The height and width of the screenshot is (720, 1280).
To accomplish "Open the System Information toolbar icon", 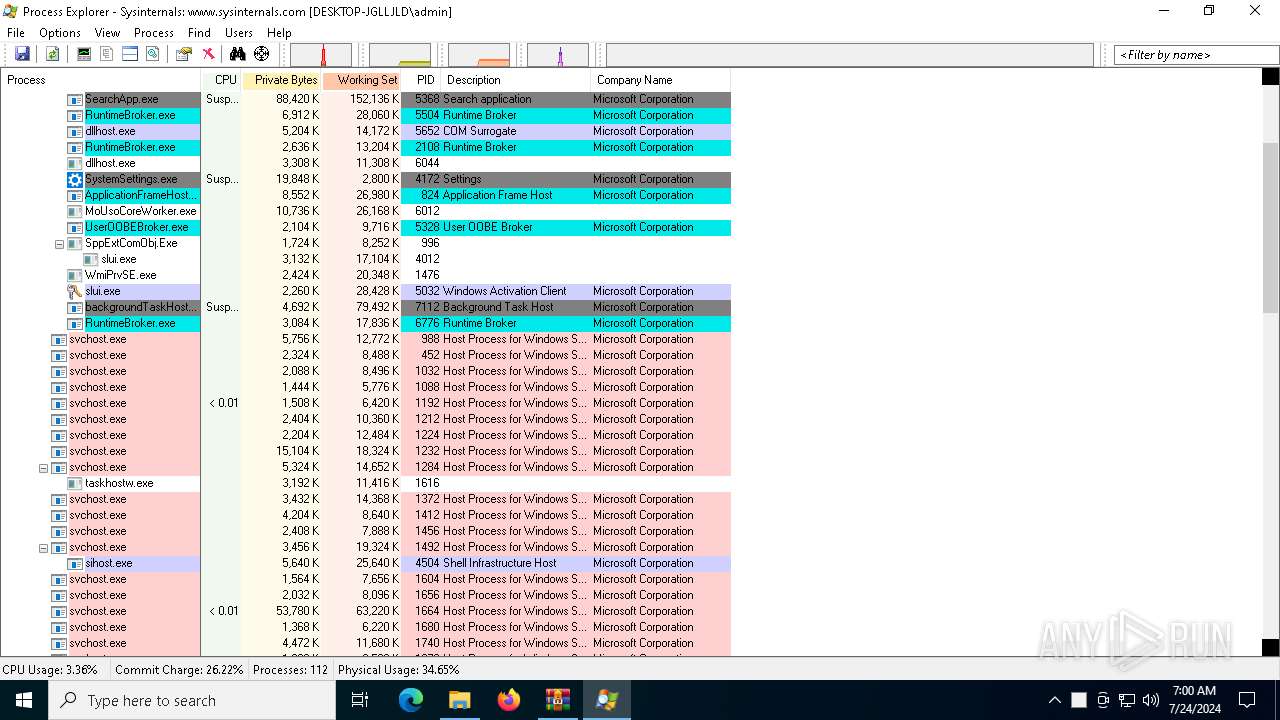I will click(84, 54).
